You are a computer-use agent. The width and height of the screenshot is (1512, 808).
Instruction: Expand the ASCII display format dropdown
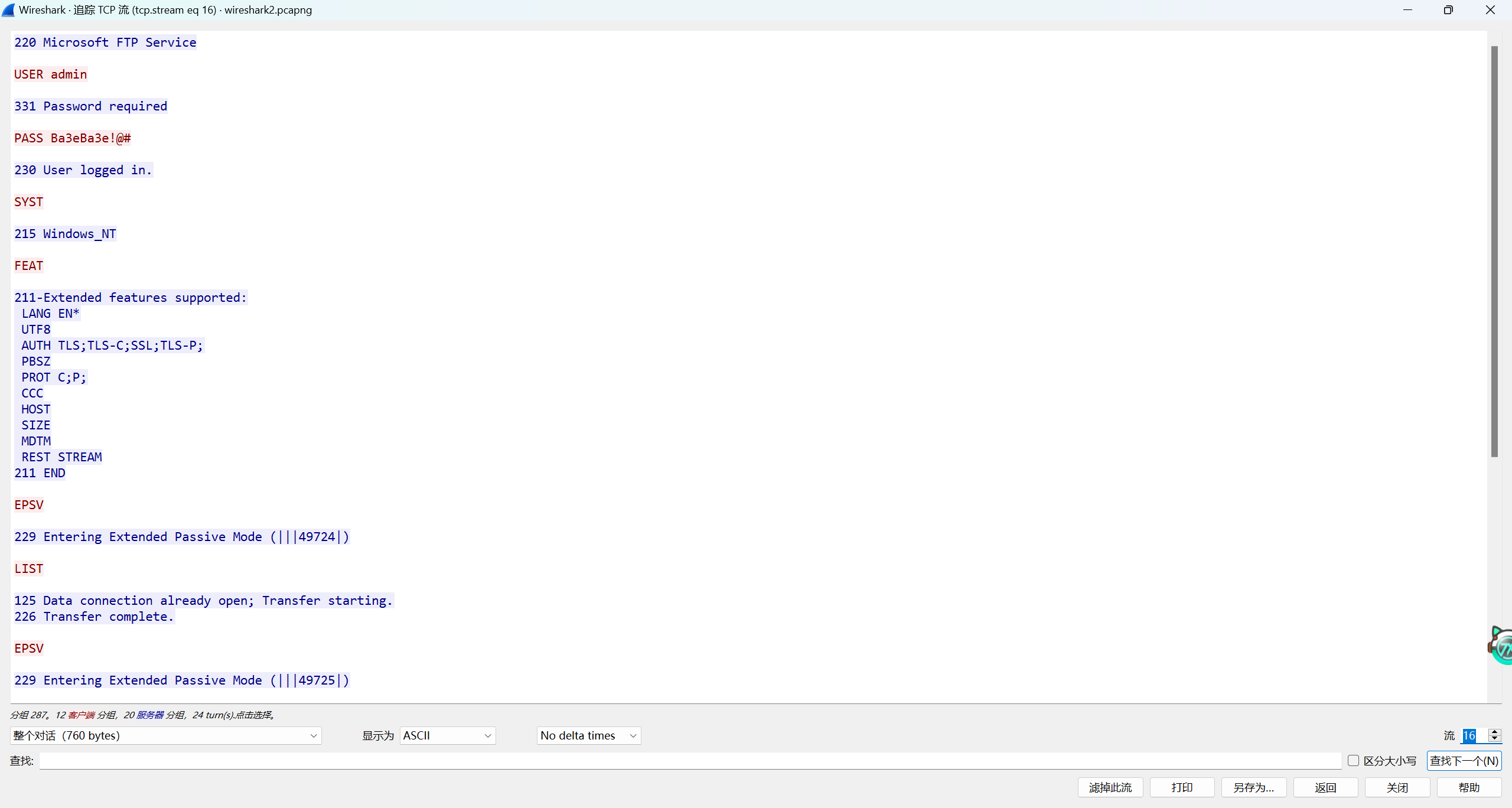coord(447,735)
